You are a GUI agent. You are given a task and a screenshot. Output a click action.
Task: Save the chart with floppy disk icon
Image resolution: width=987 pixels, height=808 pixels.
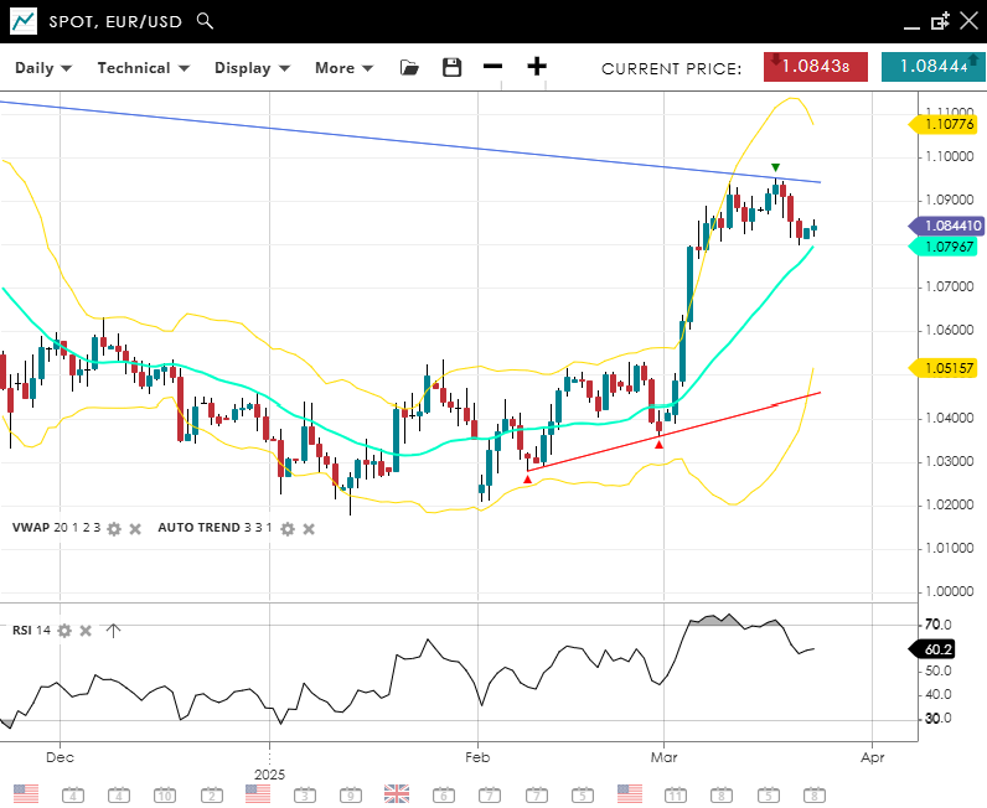[x=452, y=67]
